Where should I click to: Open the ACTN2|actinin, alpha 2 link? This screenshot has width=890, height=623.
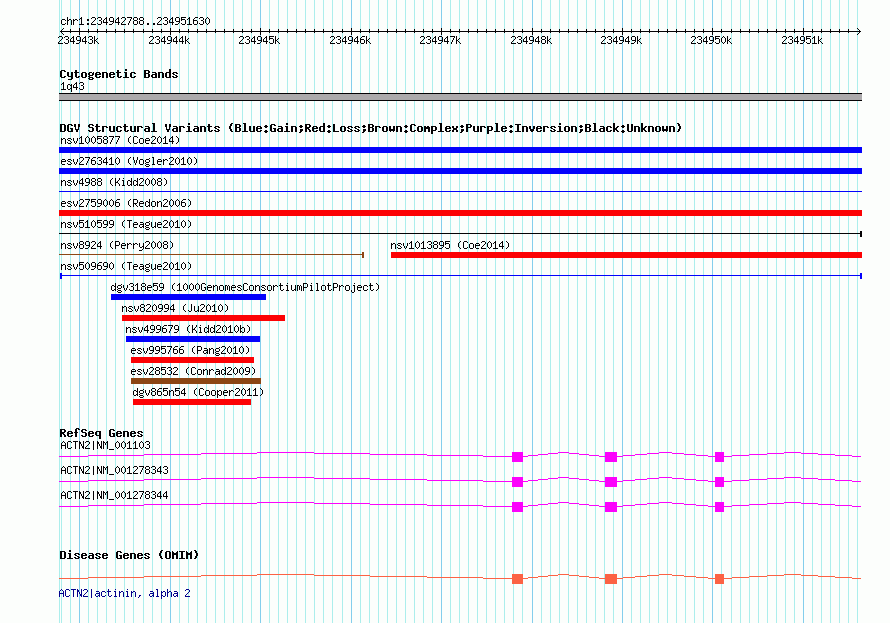pyautogui.click(x=124, y=593)
